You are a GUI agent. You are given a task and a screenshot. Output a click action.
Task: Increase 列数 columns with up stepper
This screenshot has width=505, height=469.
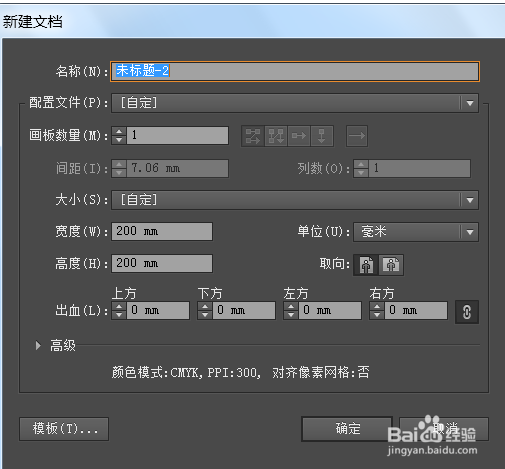[x=361, y=164]
